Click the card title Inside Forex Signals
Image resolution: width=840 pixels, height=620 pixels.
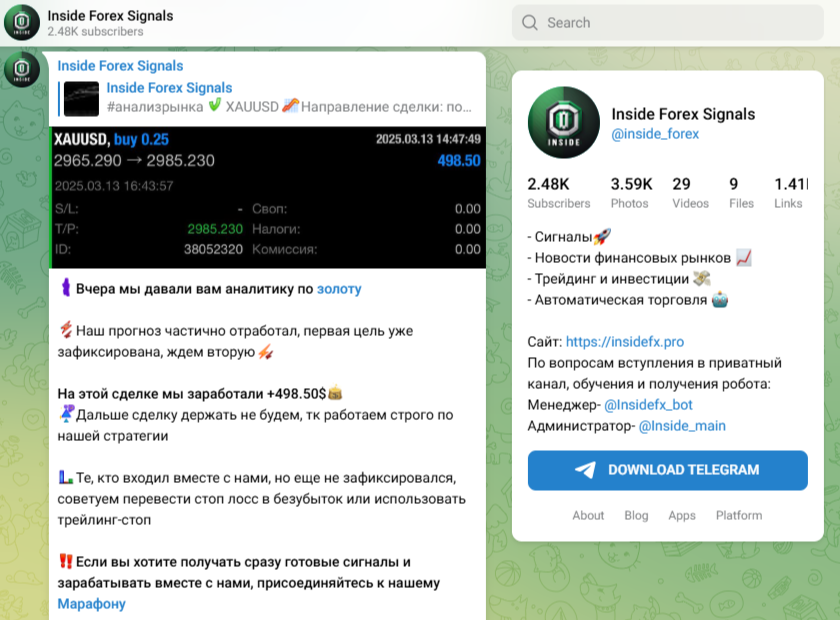click(683, 114)
